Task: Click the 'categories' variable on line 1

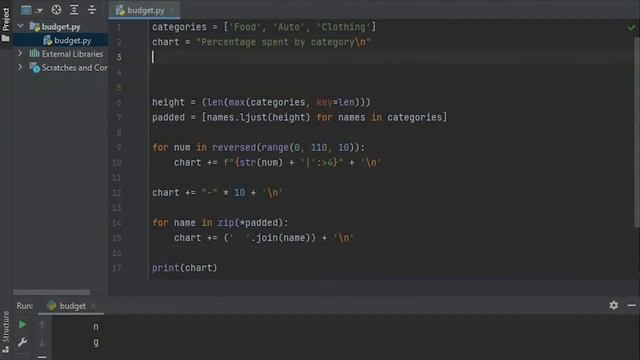Action: [x=179, y=27]
